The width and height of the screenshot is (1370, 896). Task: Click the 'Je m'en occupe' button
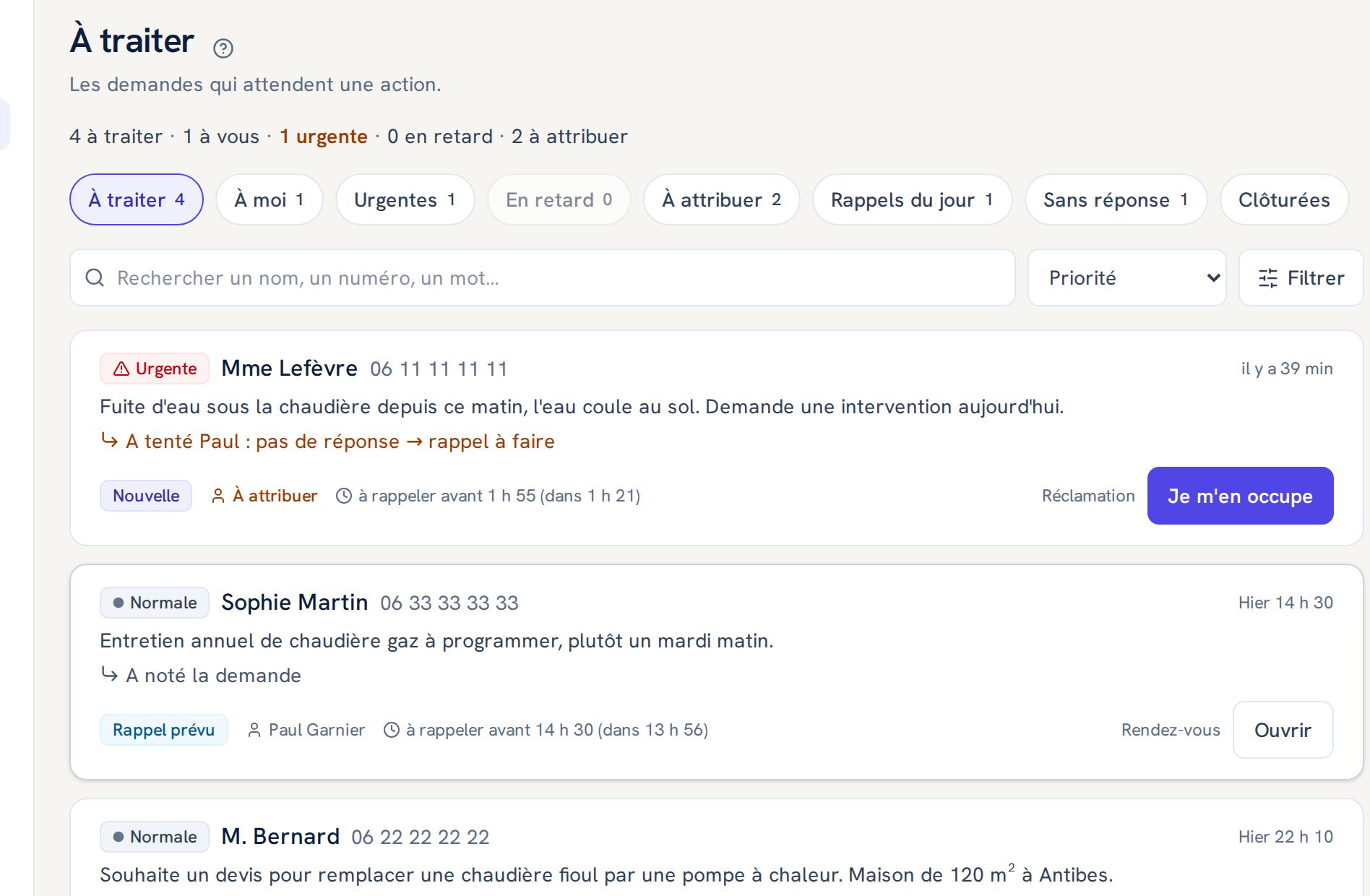(1240, 496)
